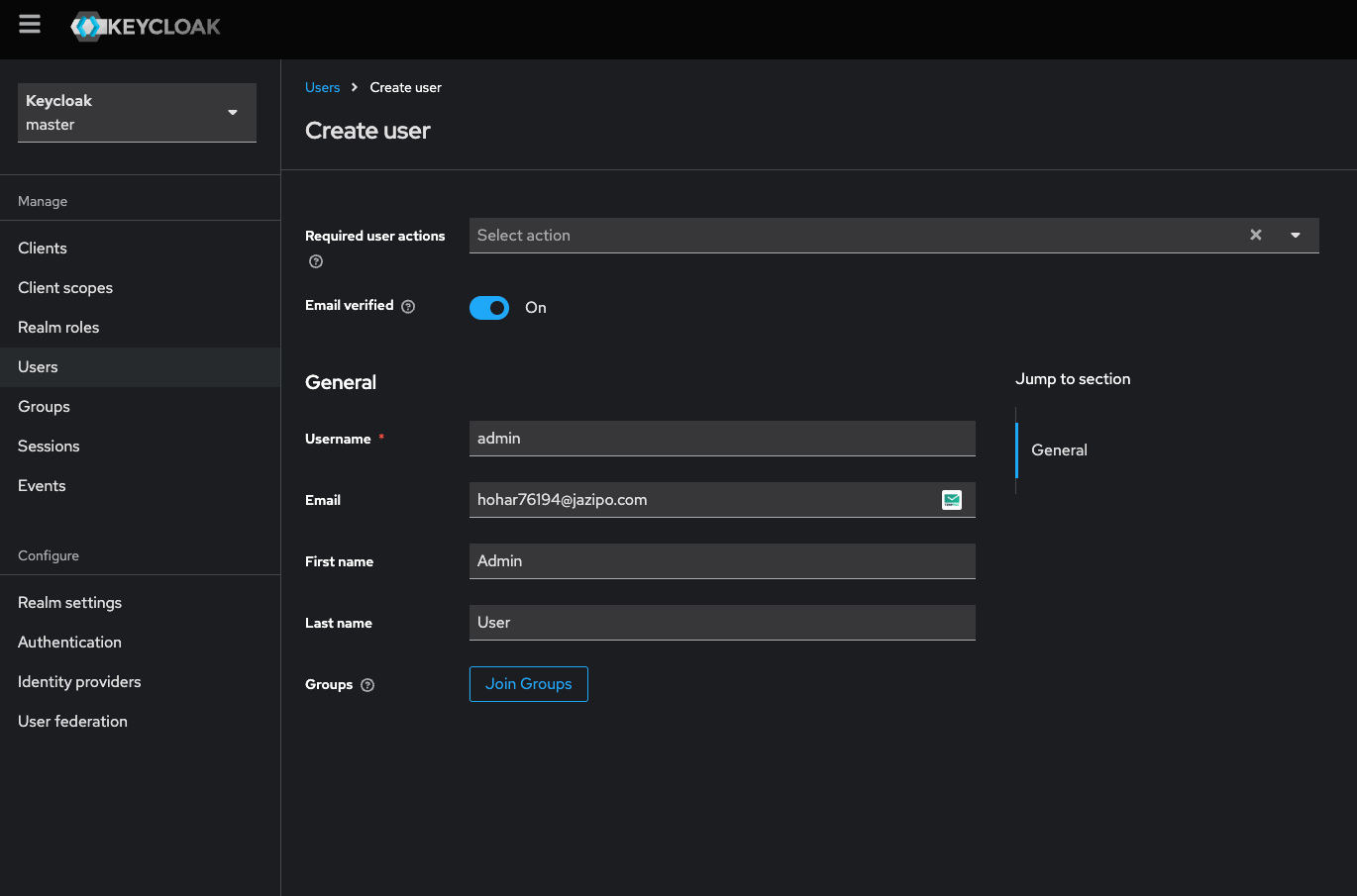The width and height of the screenshot is (1357, 896).
Task: Show help for Groups field
Action: pyautogui.click(x=367, y=685)
